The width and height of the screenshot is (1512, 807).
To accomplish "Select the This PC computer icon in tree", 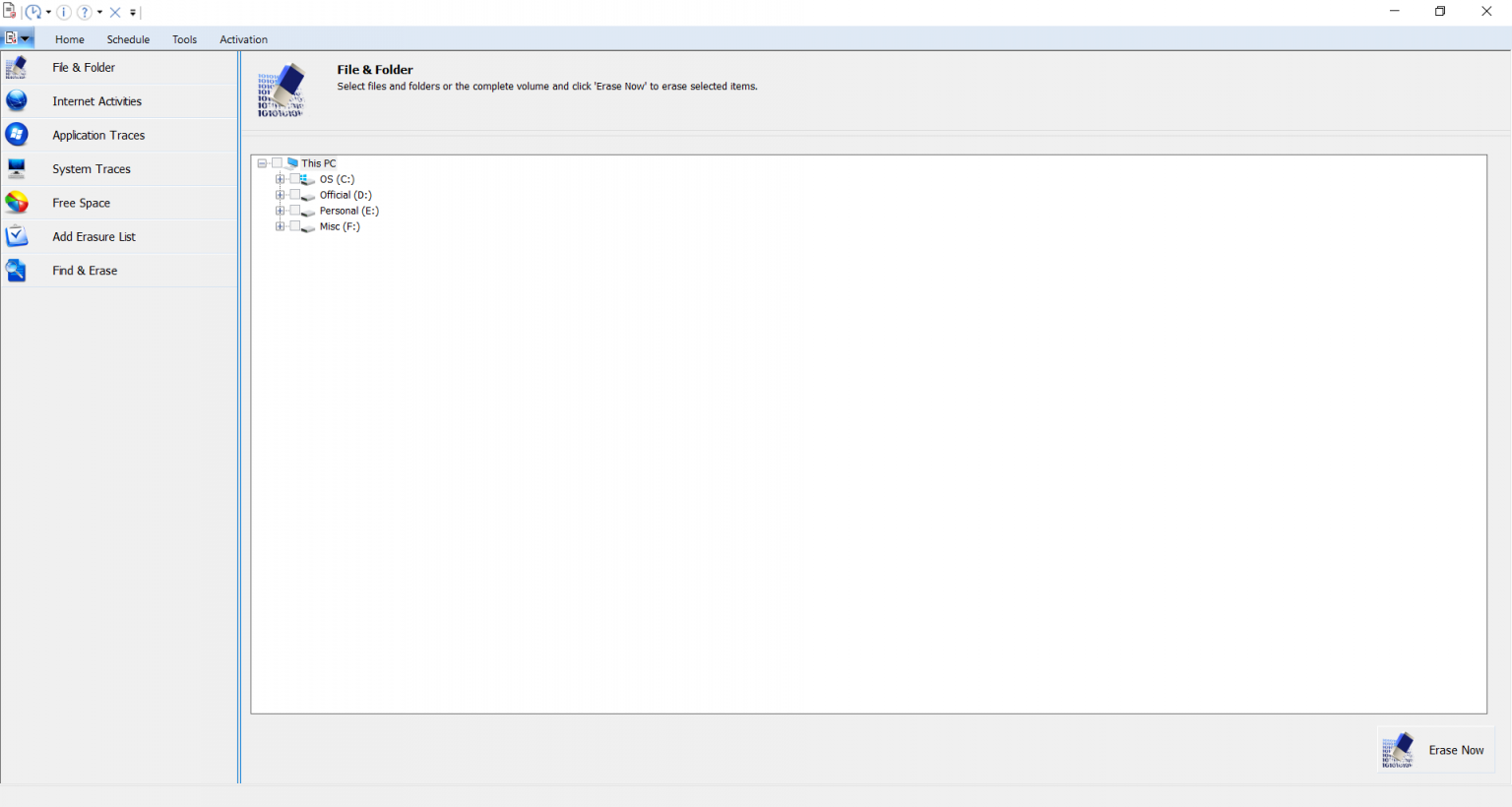I will pos(292,163).
